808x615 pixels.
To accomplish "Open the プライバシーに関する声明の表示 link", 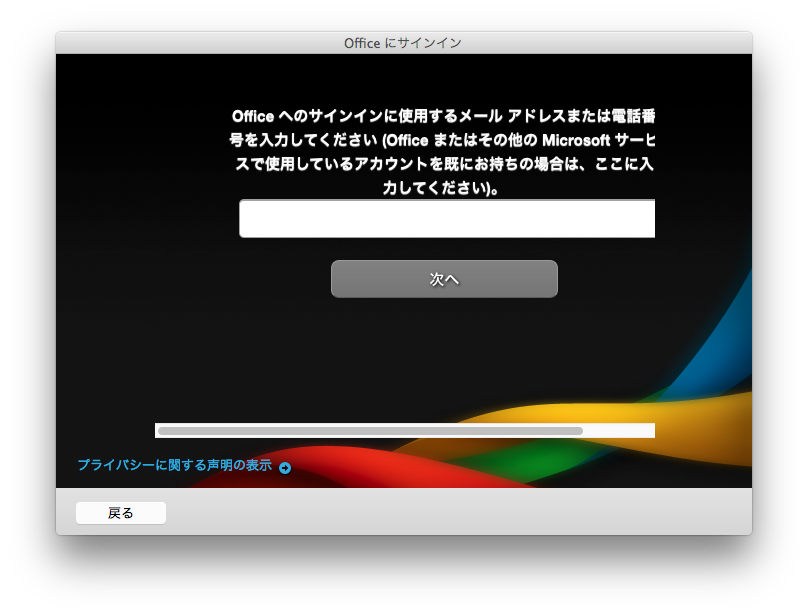I will [x=175, y=465].
